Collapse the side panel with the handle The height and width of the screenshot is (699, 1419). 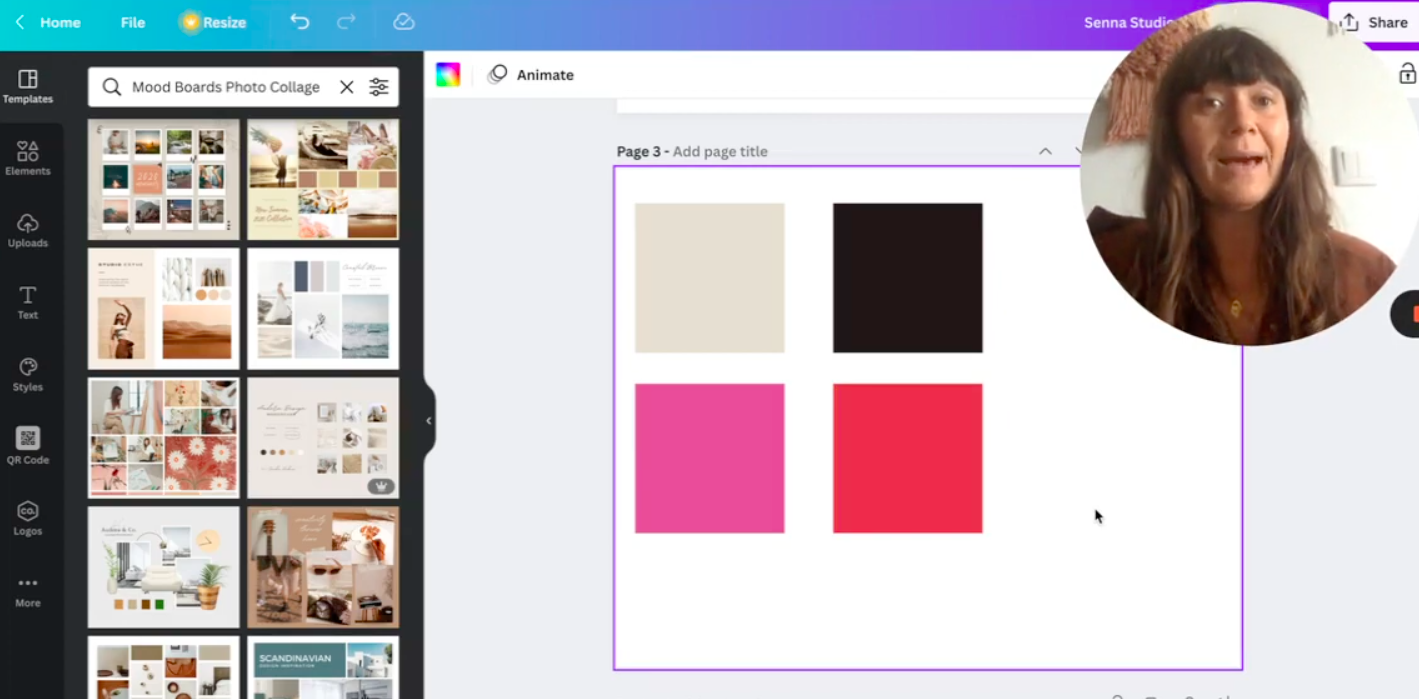coord(429,421)
